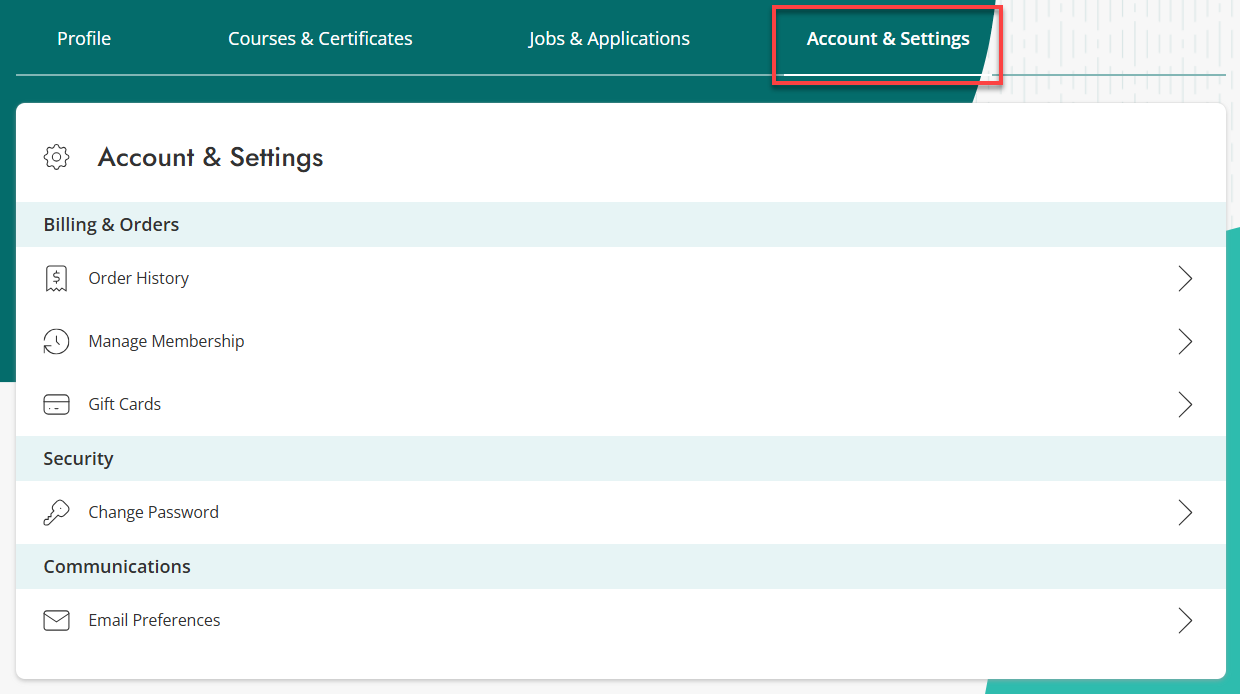1240x694 pixels.
Task: Open the Order History text link
Action: [139, 279]
